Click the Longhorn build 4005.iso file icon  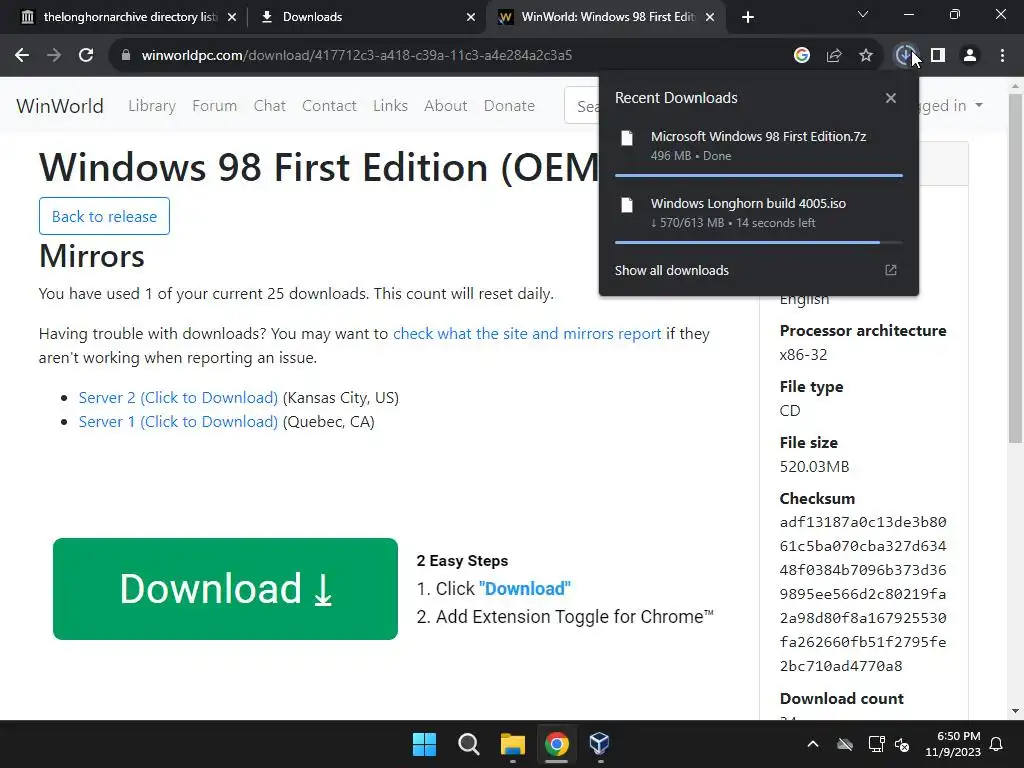coord(627,205)
